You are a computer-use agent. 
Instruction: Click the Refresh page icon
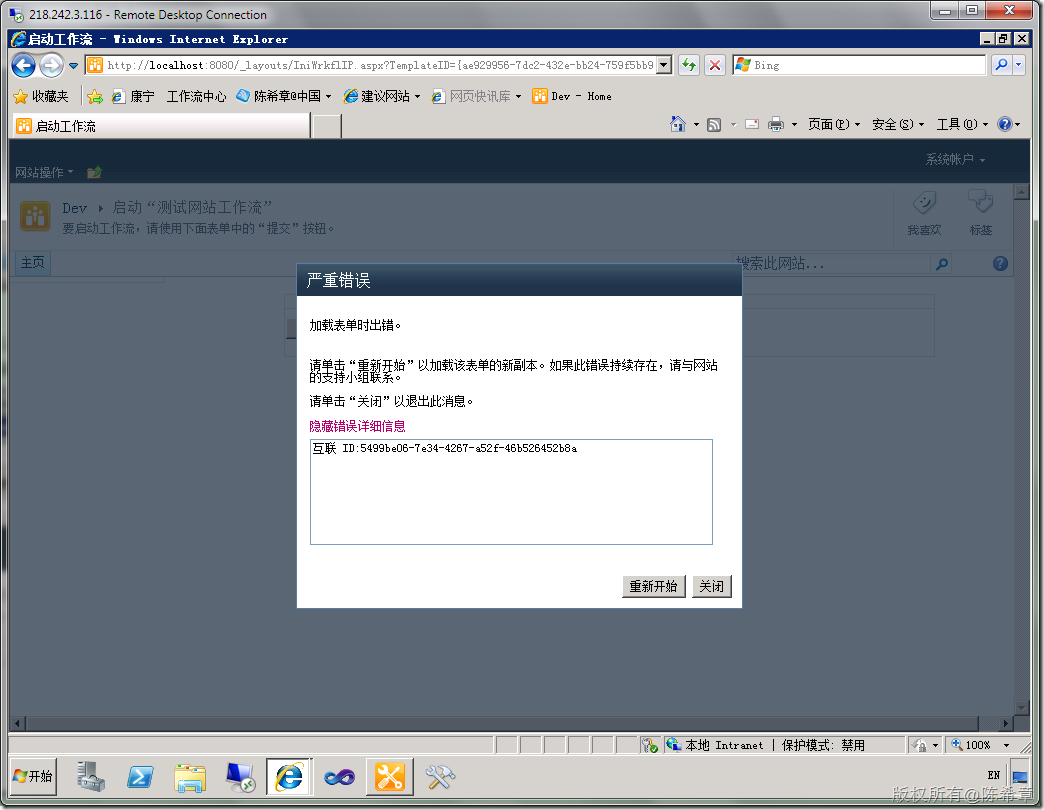coord(689,65)
